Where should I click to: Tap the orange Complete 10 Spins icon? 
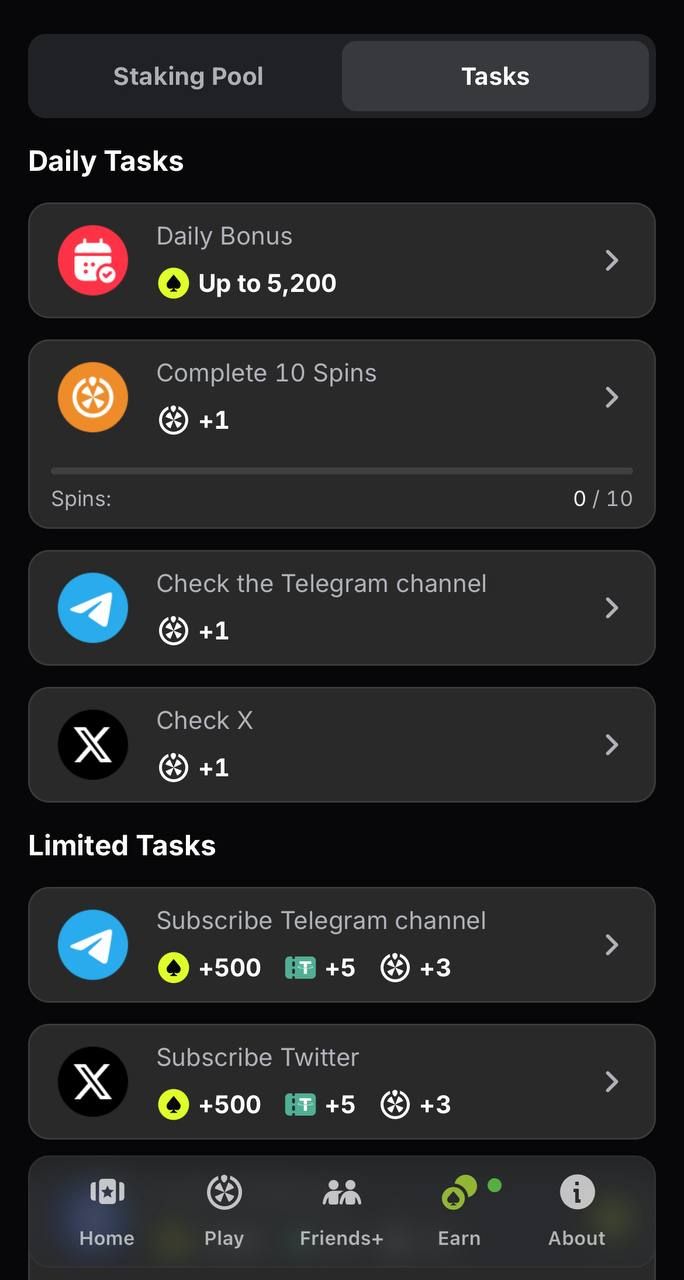point(93,397)
